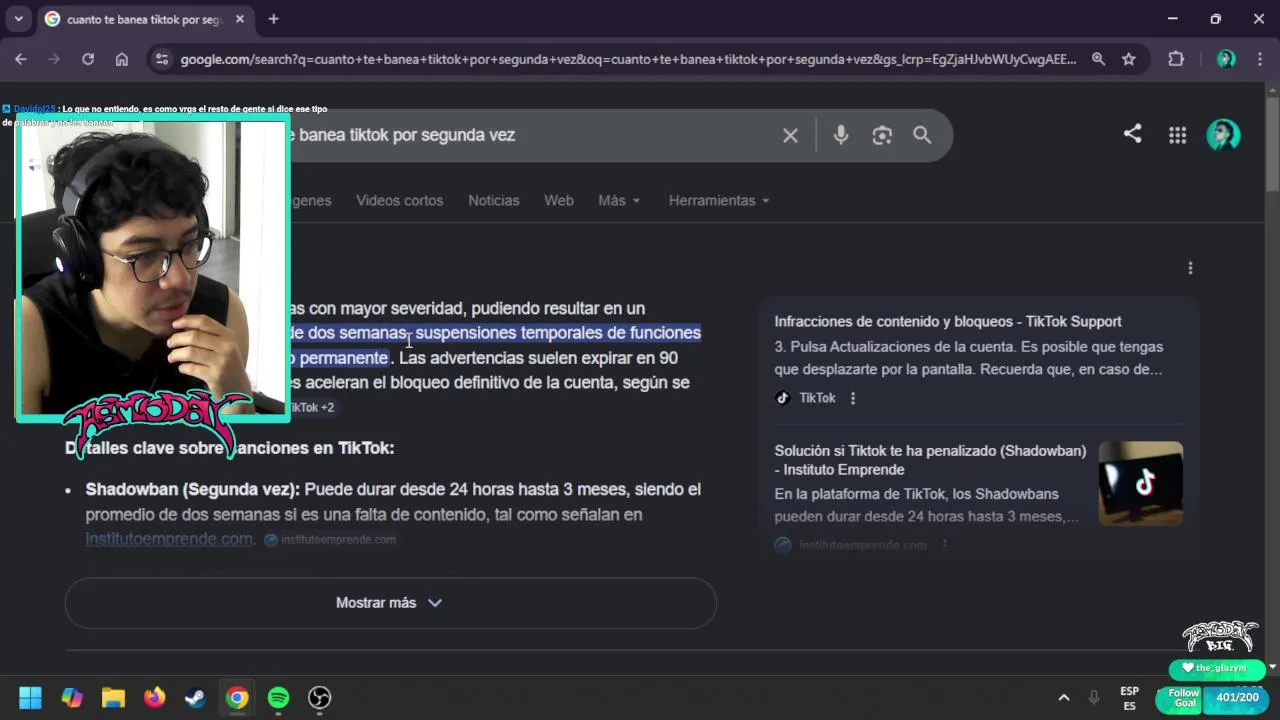
Task: Change the ESP ES input language
Action: 1129,698
